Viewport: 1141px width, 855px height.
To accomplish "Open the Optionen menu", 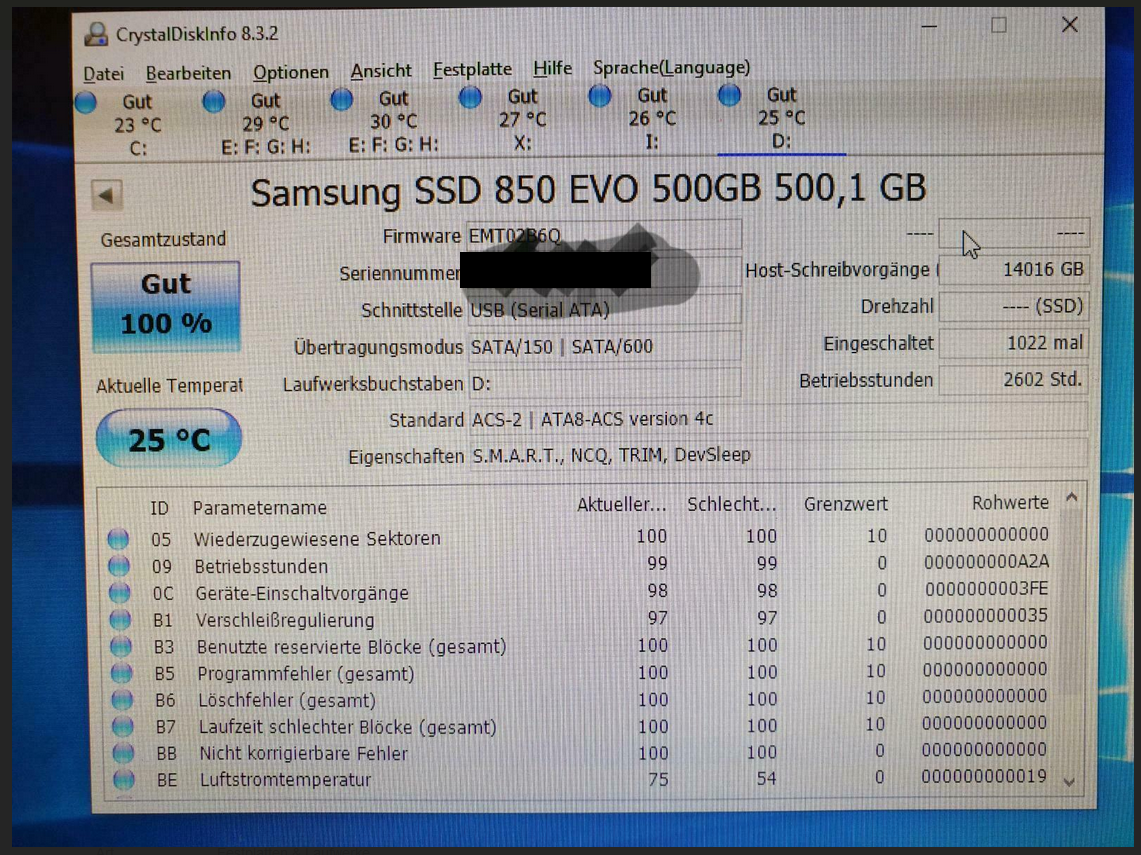I will coord(290,73).
